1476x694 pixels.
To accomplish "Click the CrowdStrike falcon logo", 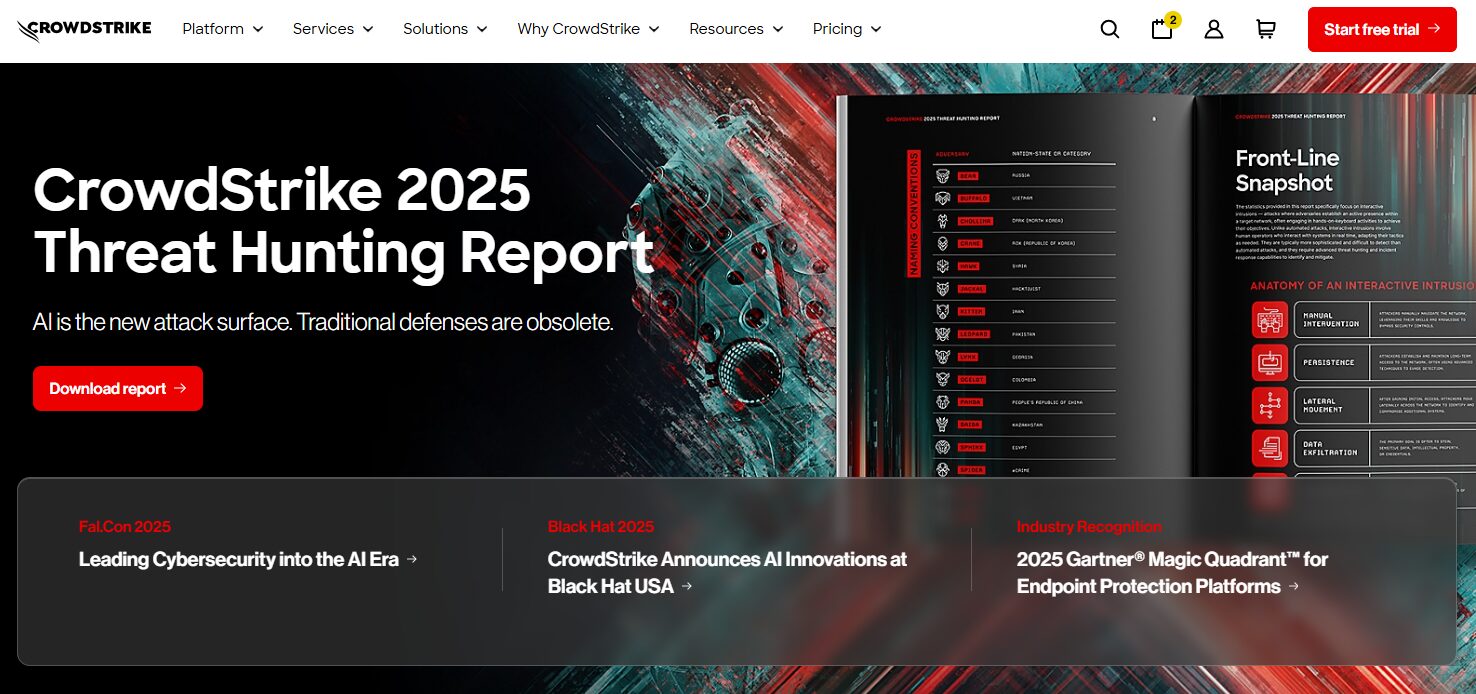I will 83,28.
